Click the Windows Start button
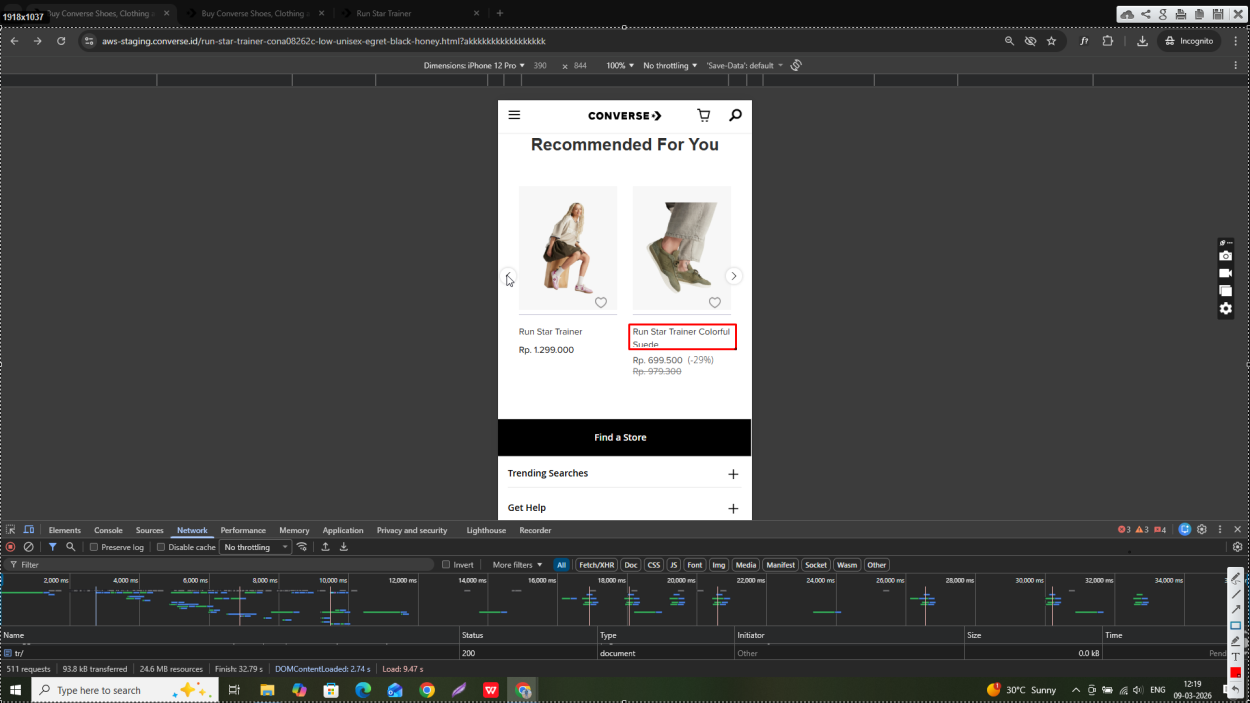Viewport: 1250px width, 703px height. tap(15, 690)
